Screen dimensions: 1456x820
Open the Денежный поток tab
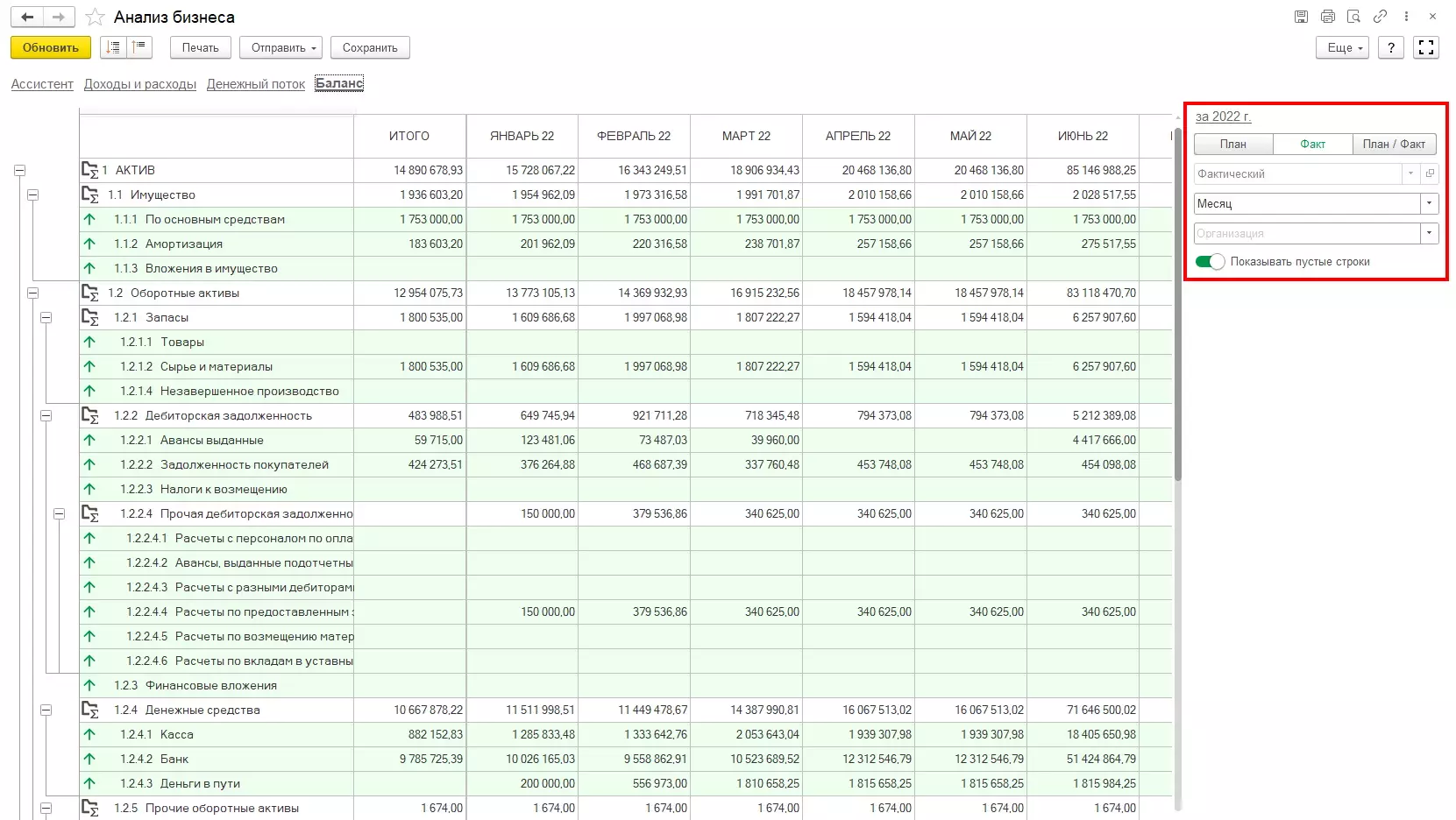256,84
